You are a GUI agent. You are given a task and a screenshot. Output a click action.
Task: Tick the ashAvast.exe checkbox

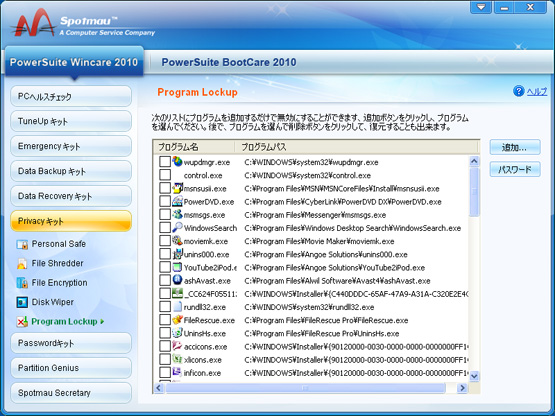pos(165,280)
